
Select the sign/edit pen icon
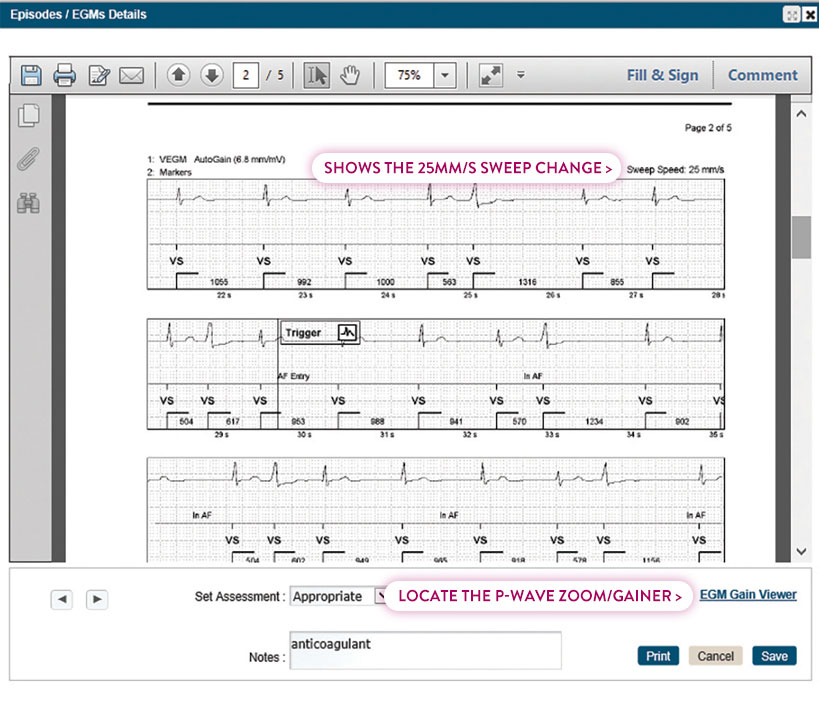[97, 75]
